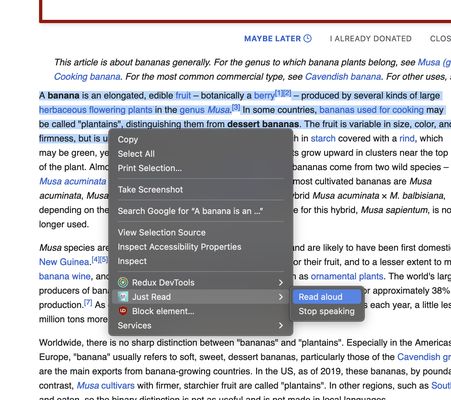451x400 pixels.
Task: Open the Redux DevTools menu item
Action: [x=201, y=283]
